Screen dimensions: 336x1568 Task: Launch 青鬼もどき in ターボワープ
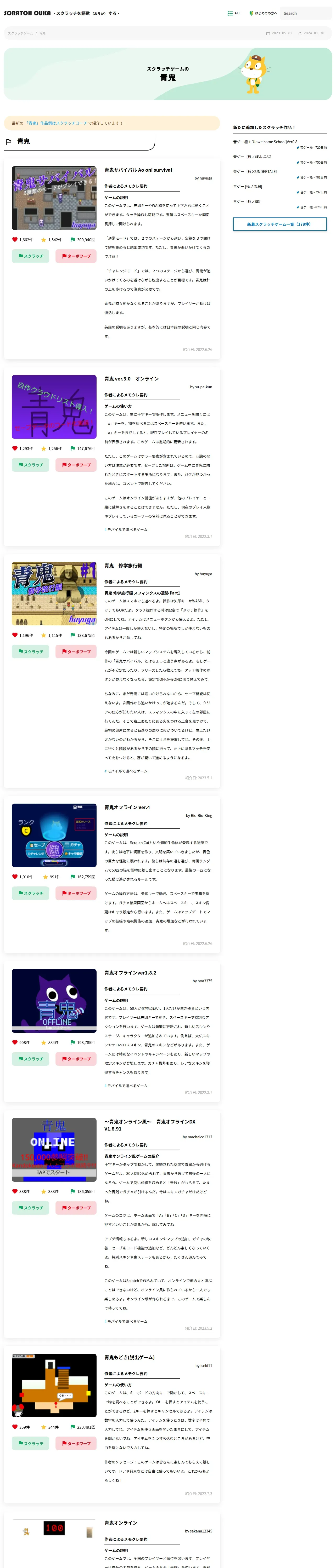coord(76,1444)
